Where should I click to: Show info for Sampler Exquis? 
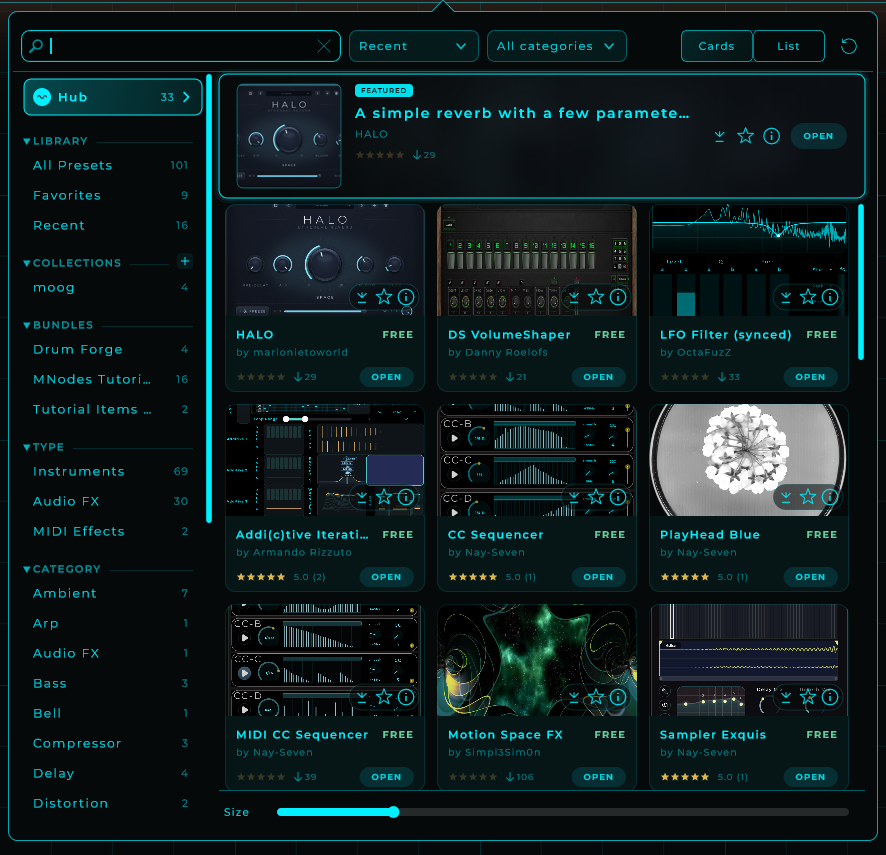click(829, 697)
